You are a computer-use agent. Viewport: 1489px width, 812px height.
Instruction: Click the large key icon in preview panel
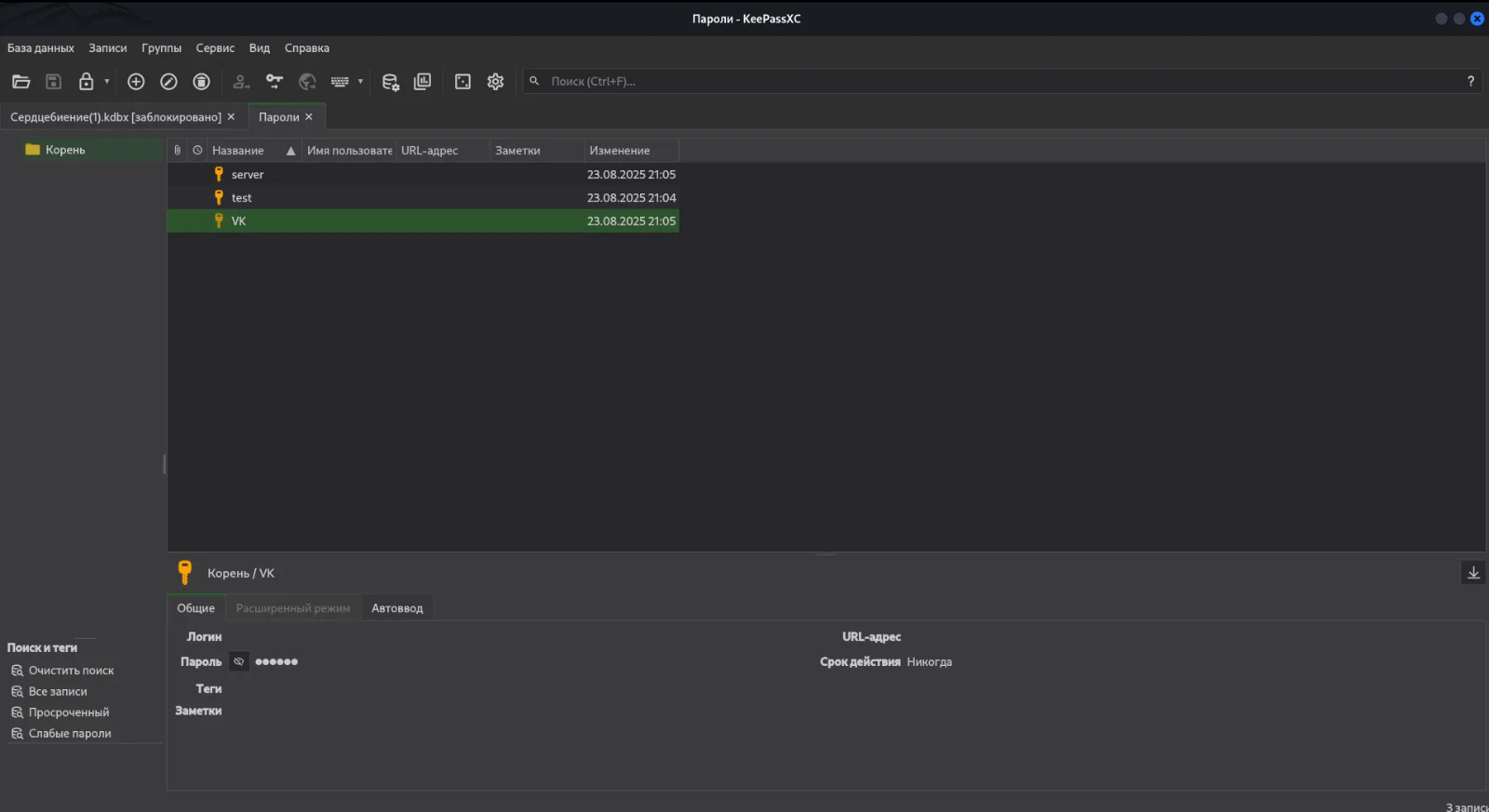[x=184, y=572]
